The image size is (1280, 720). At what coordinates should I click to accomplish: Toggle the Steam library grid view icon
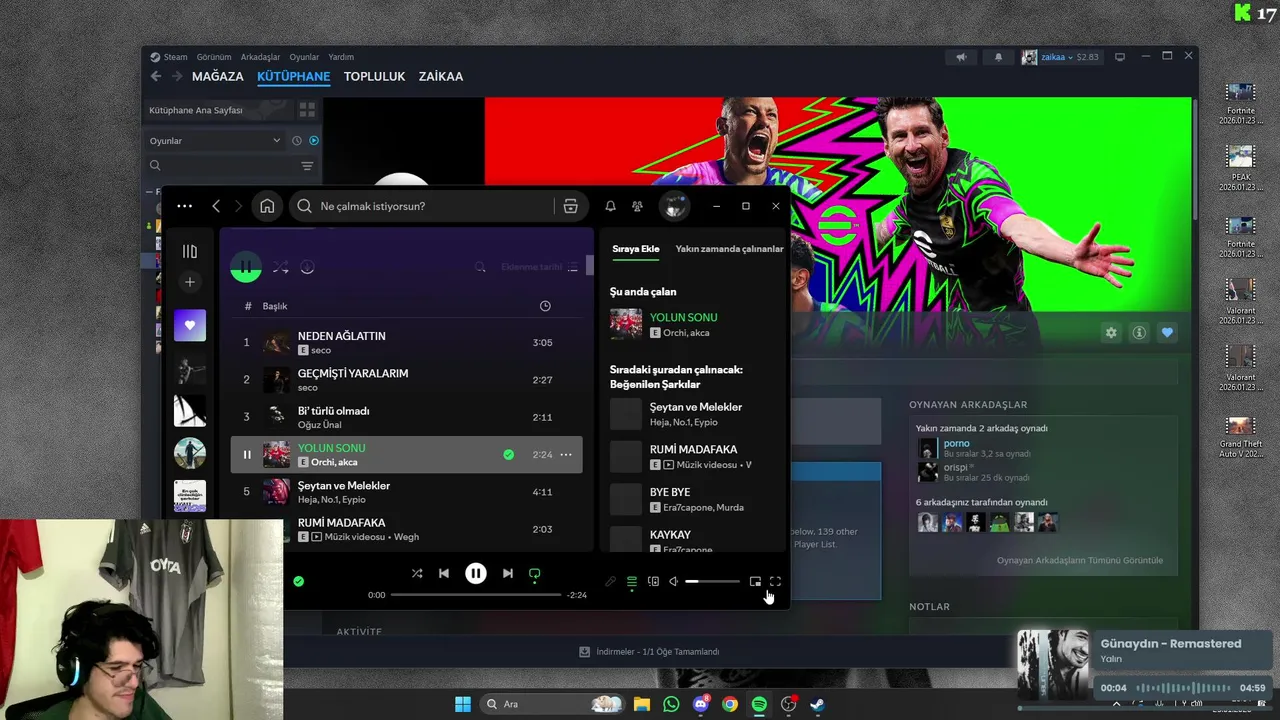point(307,110)
